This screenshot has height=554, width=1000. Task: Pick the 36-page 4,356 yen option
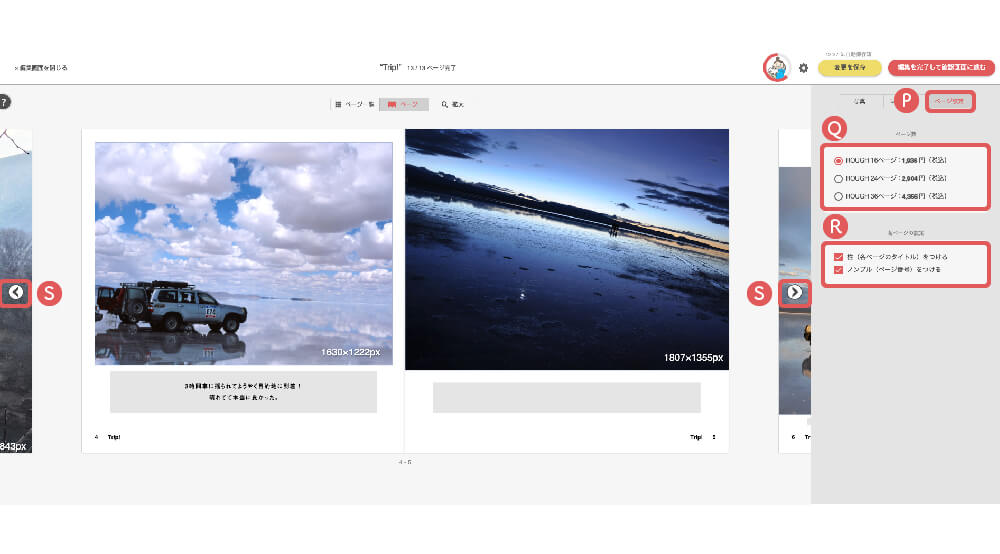coord(838,196)
